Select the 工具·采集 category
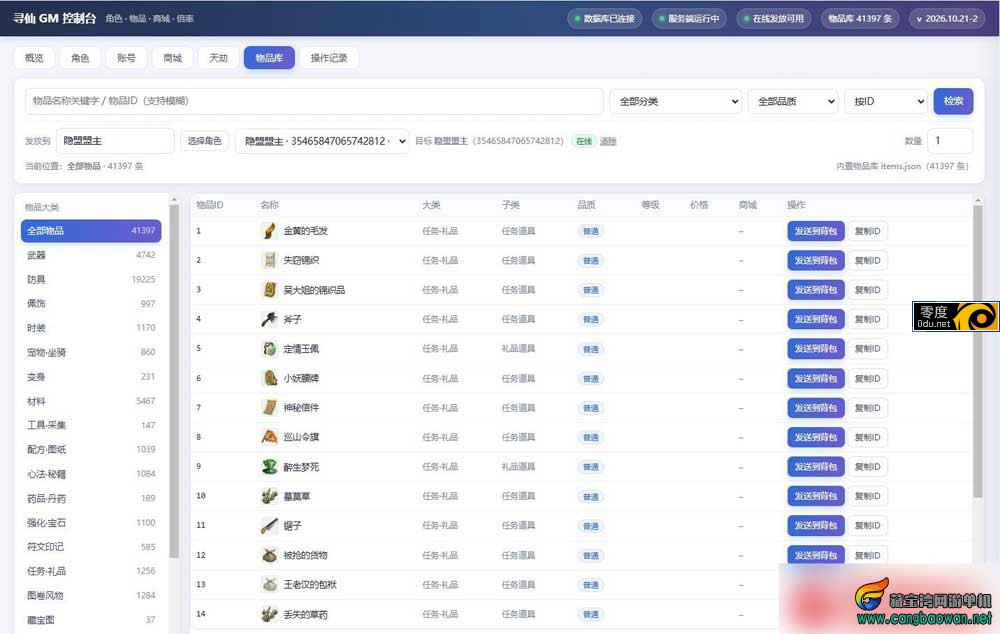Screen dimensions: 1000x634 point(91,425)
